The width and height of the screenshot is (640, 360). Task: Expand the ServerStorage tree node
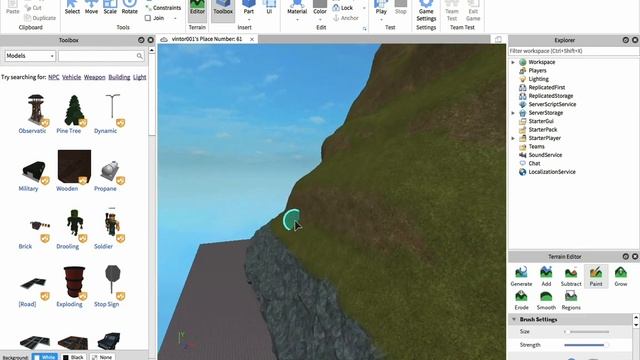tap(513, 113)
